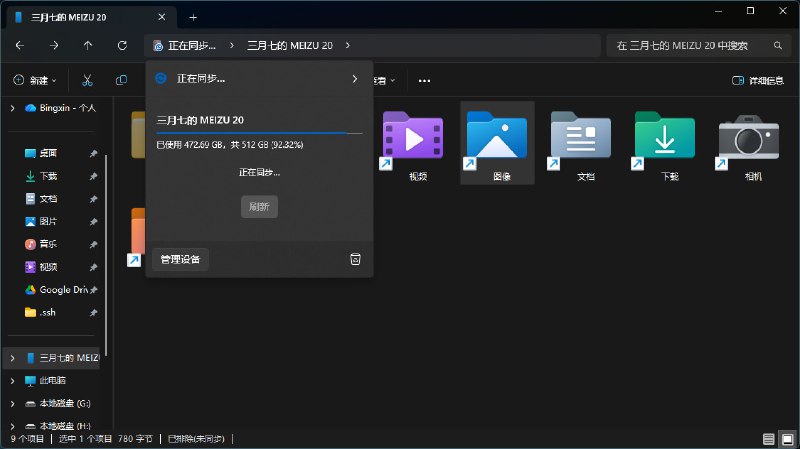This screenshot has width=800, height=449.
Task: Go forward with the right arrow button
Action: coord(54,45)
